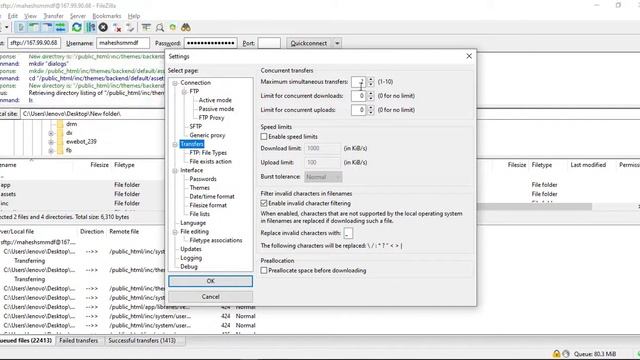
Task: Sort queue by Direction column header
Action: coord(92,231)
